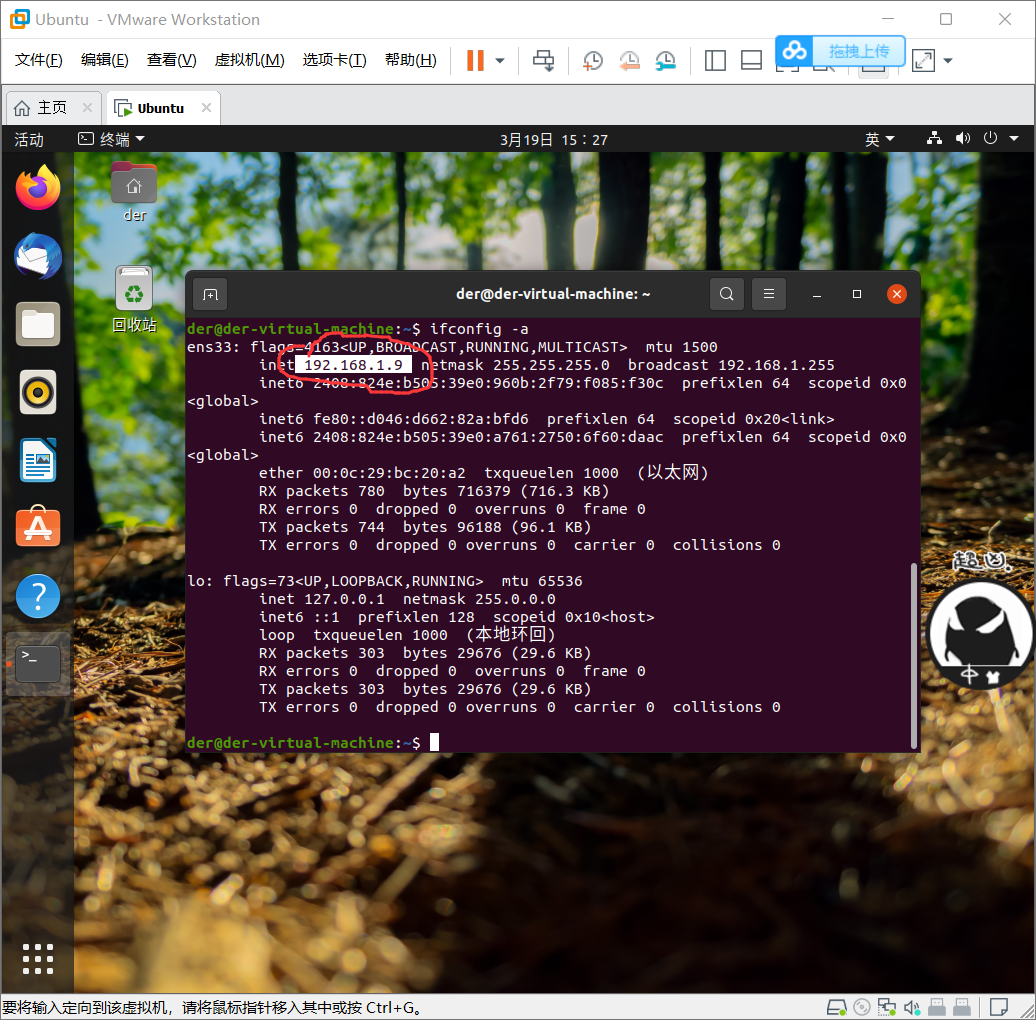The width and height of the screenshot is (1036, 1020).
Task: Open Ubuntu Software from the dock
Action: [x=38, y=528]
